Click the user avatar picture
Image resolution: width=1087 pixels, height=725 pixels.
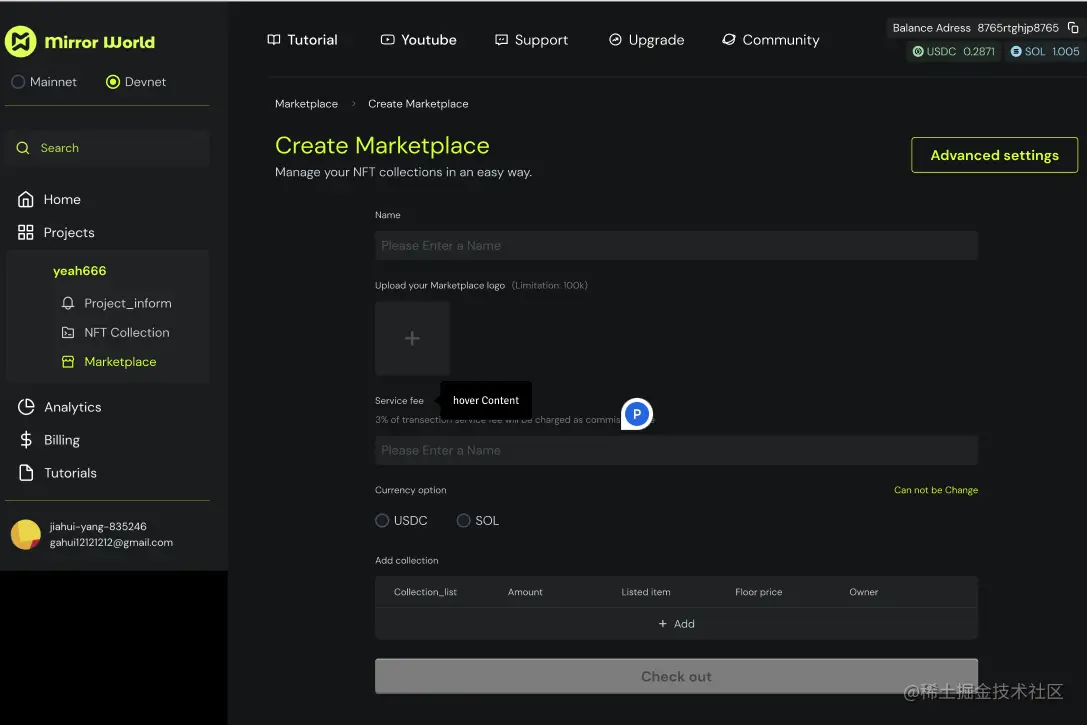click(26, 534)
